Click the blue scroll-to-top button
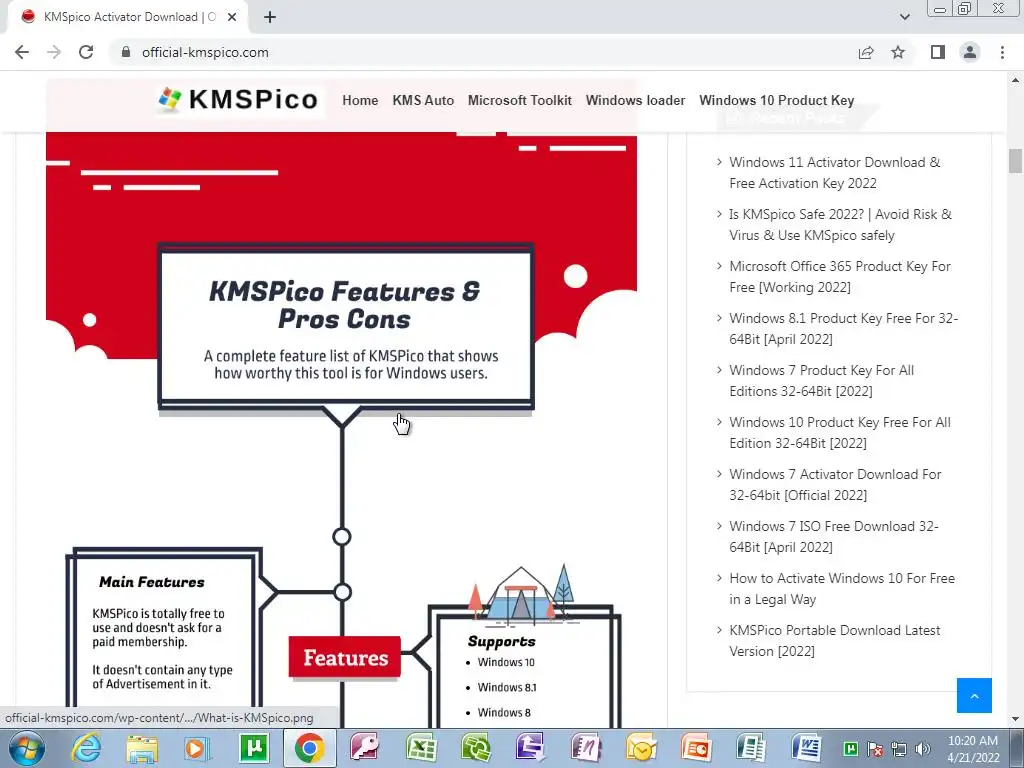 click(x=974, y=696)
